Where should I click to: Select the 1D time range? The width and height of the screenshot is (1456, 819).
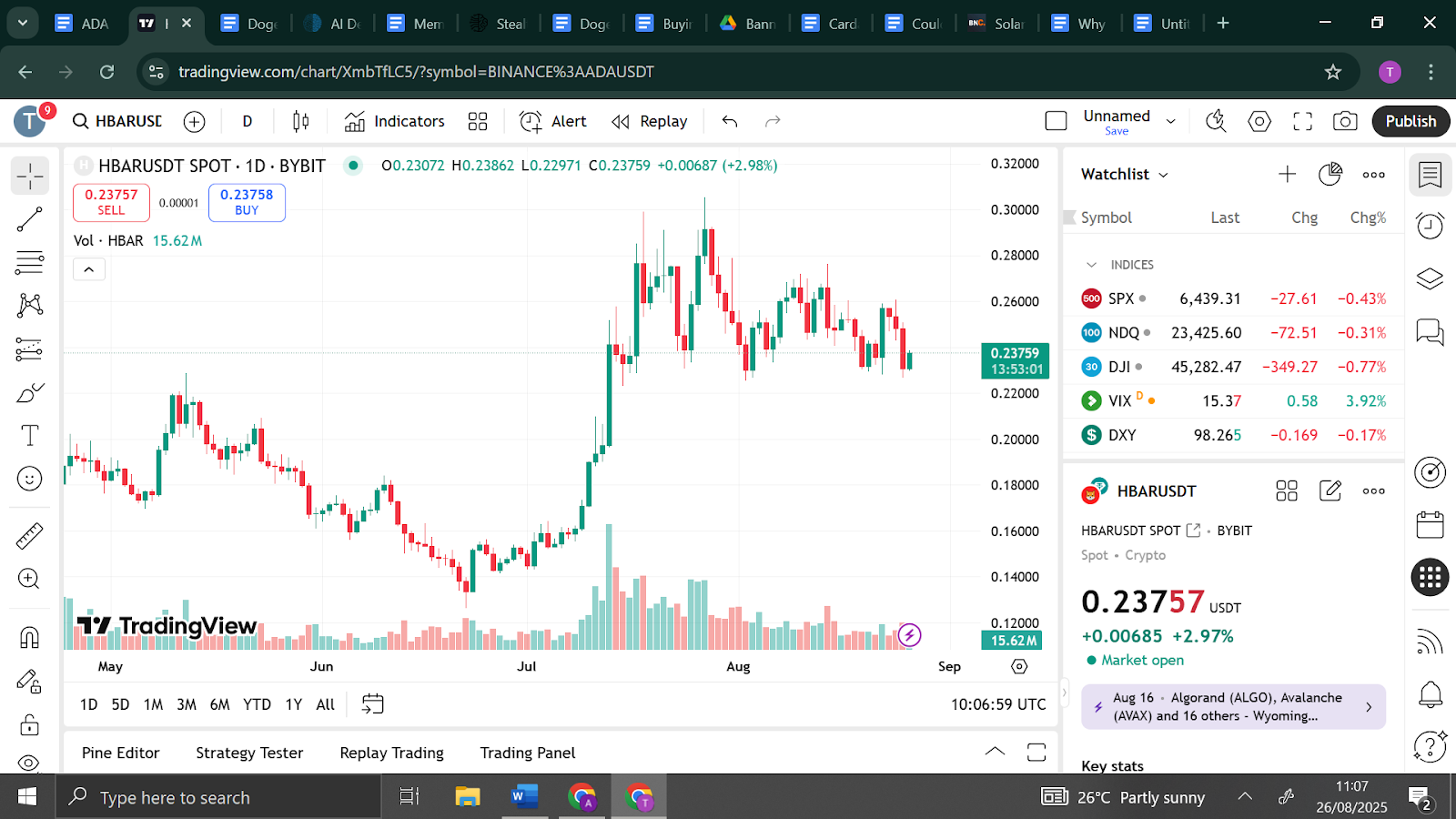click(88, 704)
